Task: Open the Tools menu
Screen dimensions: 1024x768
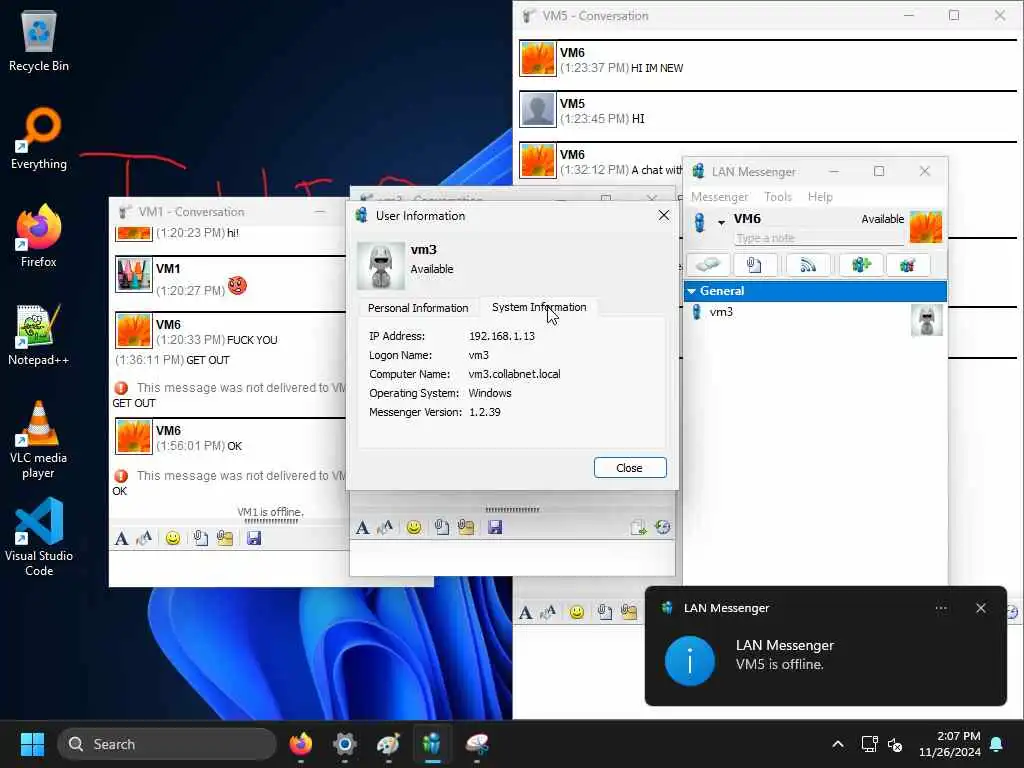Action: coord(777,197)
